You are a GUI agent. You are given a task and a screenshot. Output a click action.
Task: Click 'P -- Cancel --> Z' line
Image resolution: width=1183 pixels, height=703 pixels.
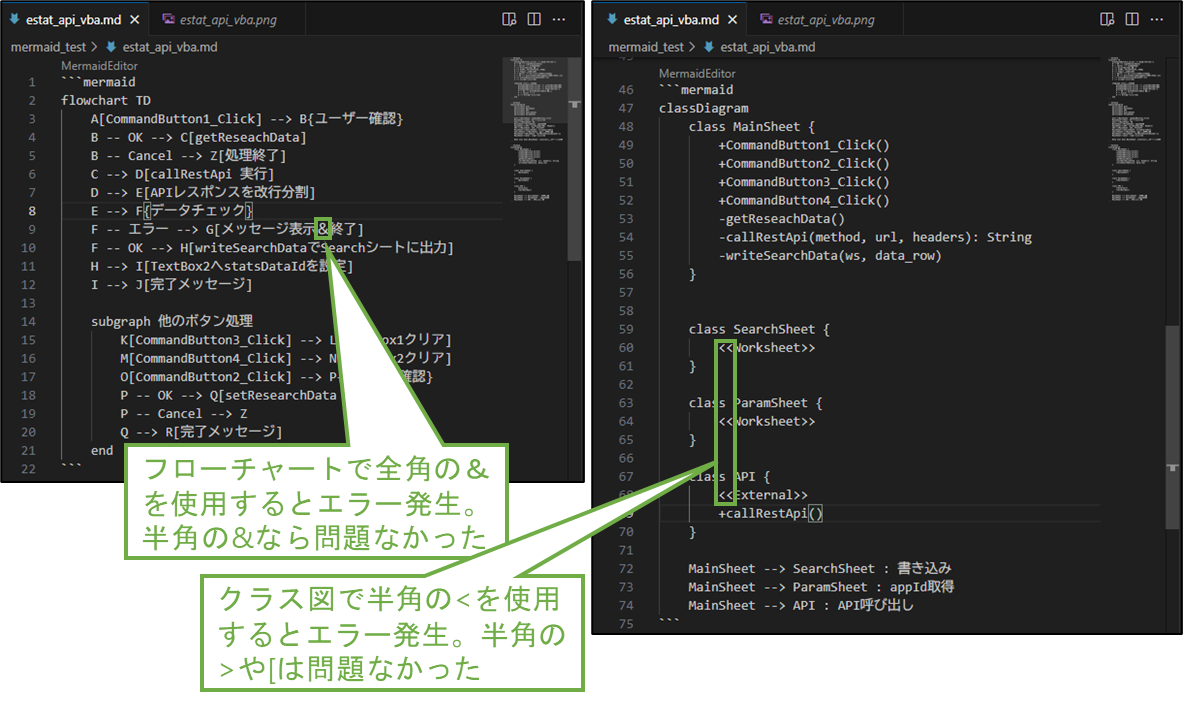(183, 414)
